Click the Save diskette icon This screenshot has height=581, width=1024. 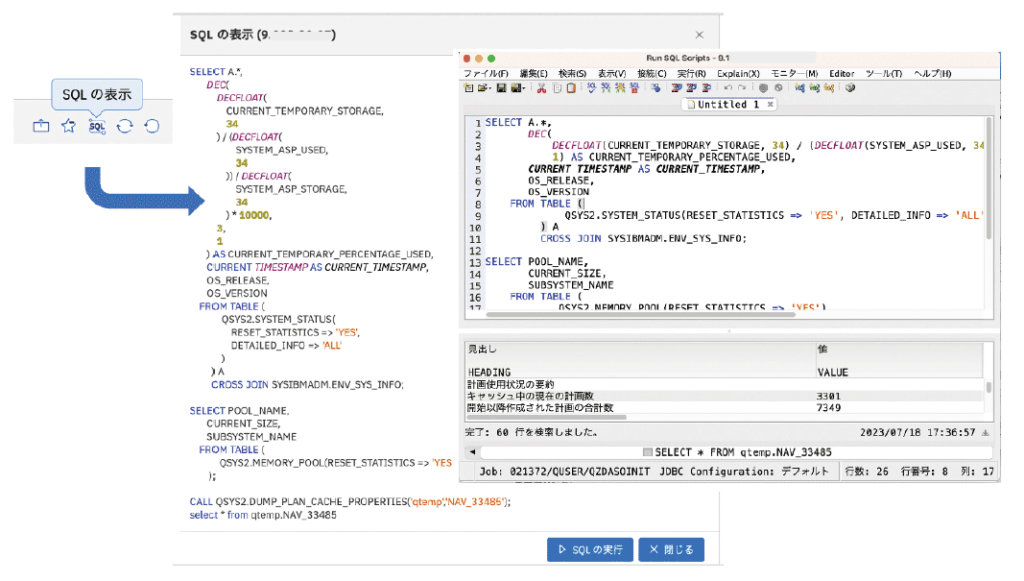point(501,89)
